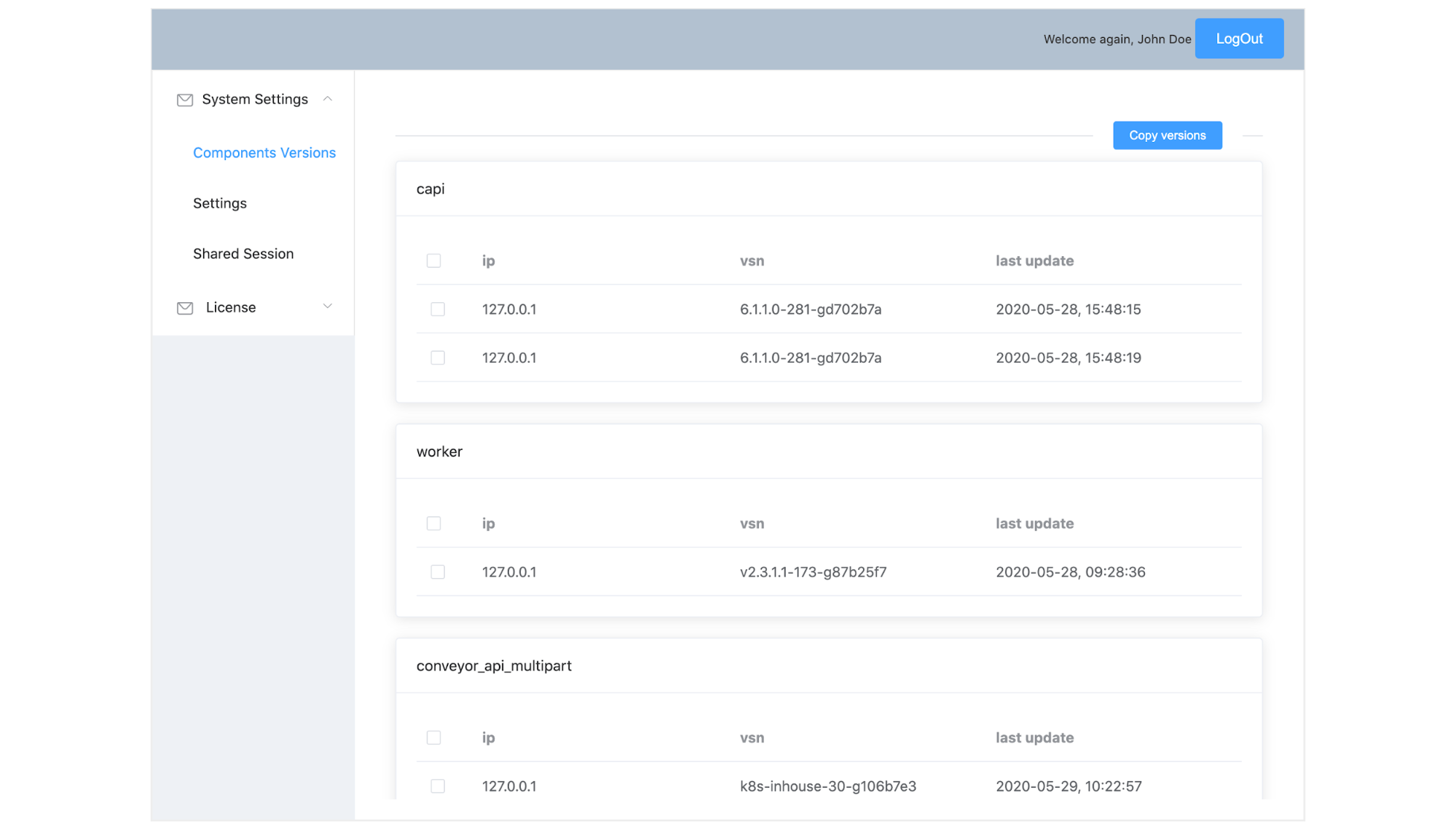Select the second capi IP row checkbox

click(x=437, y=357)
